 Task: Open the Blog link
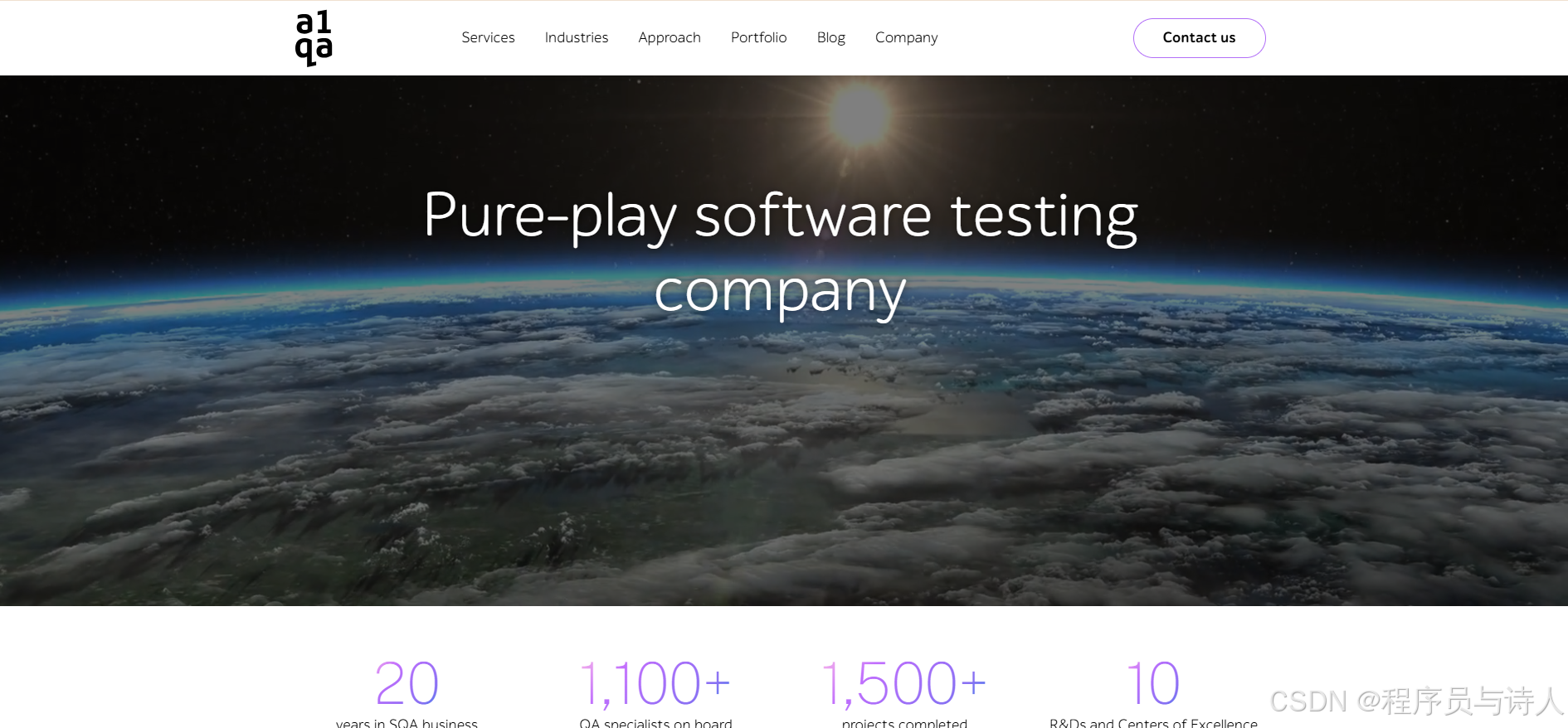tap(830, 37)
